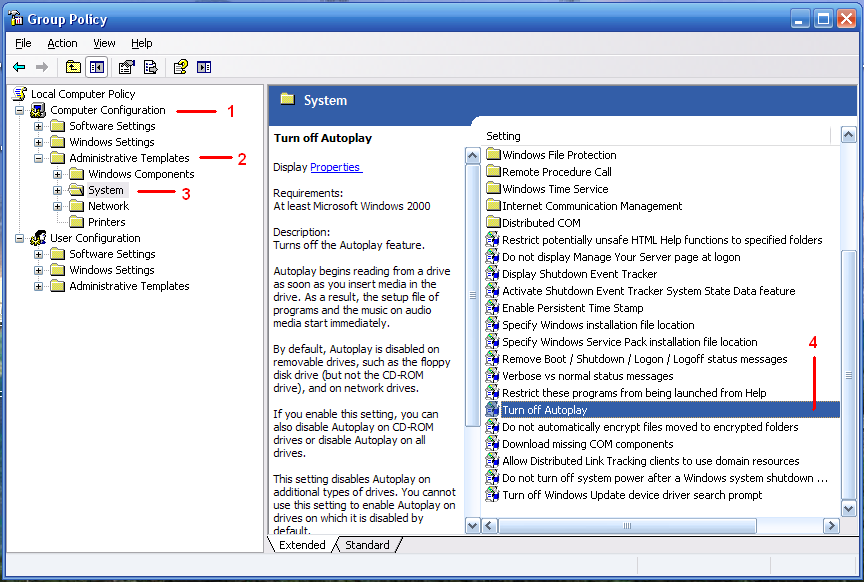
Task: Select Display Shutdown Event Tracker setting
Action: pos(579,274)
